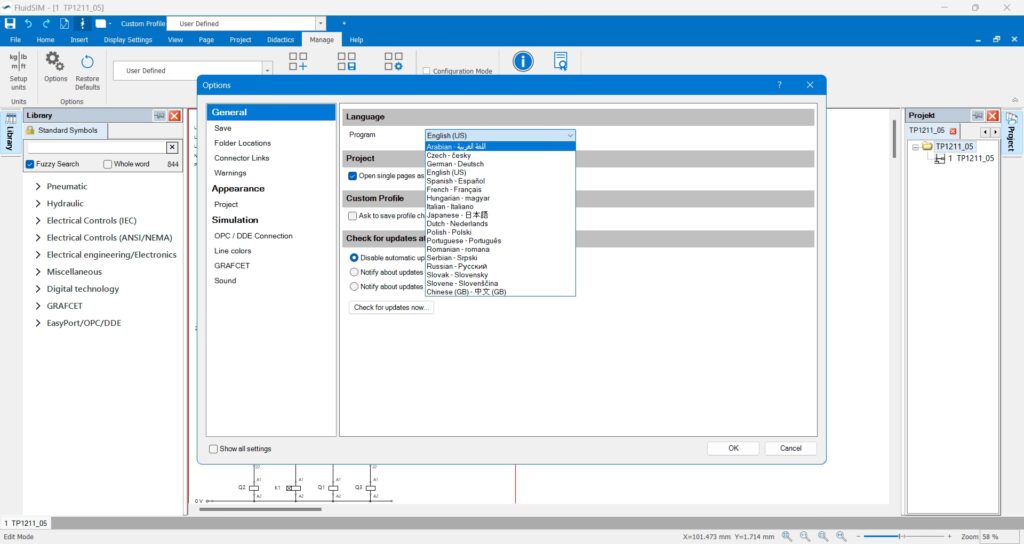
Task: Select Disable automatic updates radio button
Action: pos(354,257)
